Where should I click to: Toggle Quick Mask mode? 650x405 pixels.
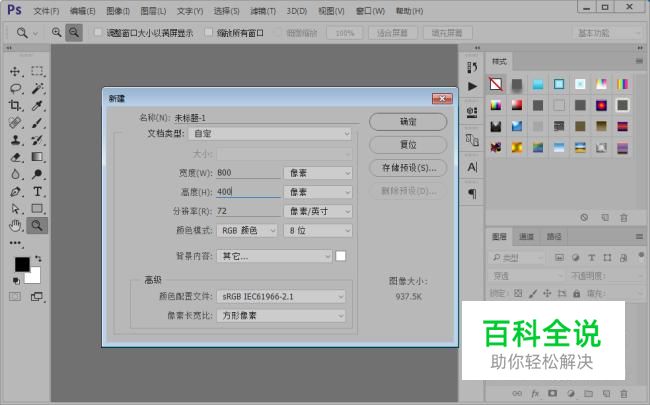click(x=15, y=296)
